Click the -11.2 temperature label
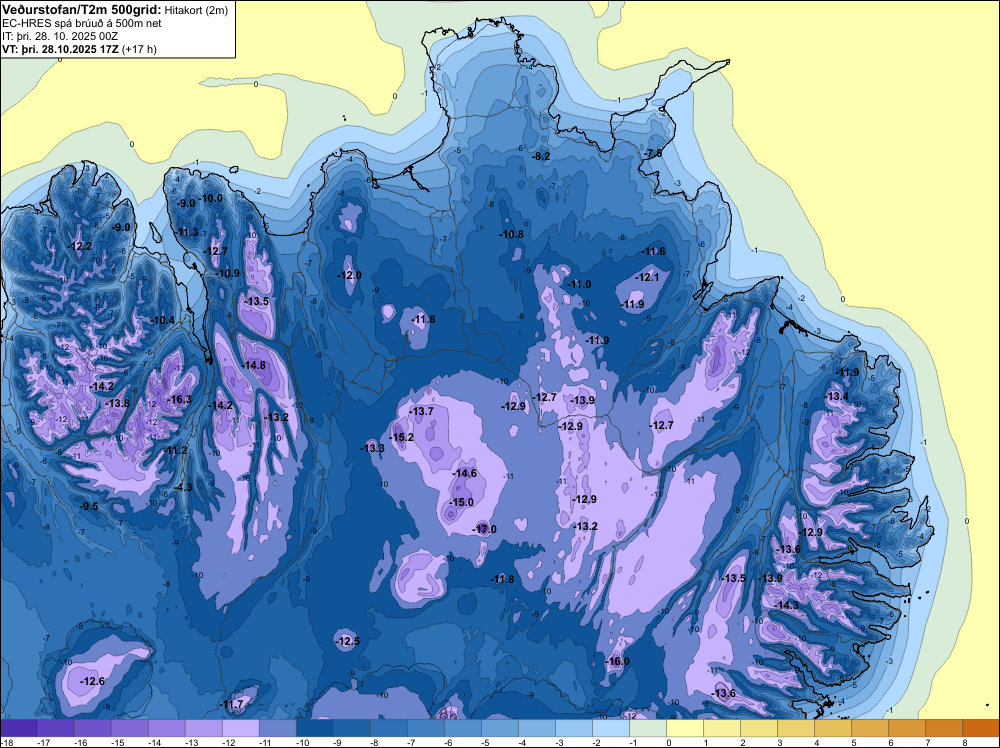Screen dimensions: 1000x748 176,450
